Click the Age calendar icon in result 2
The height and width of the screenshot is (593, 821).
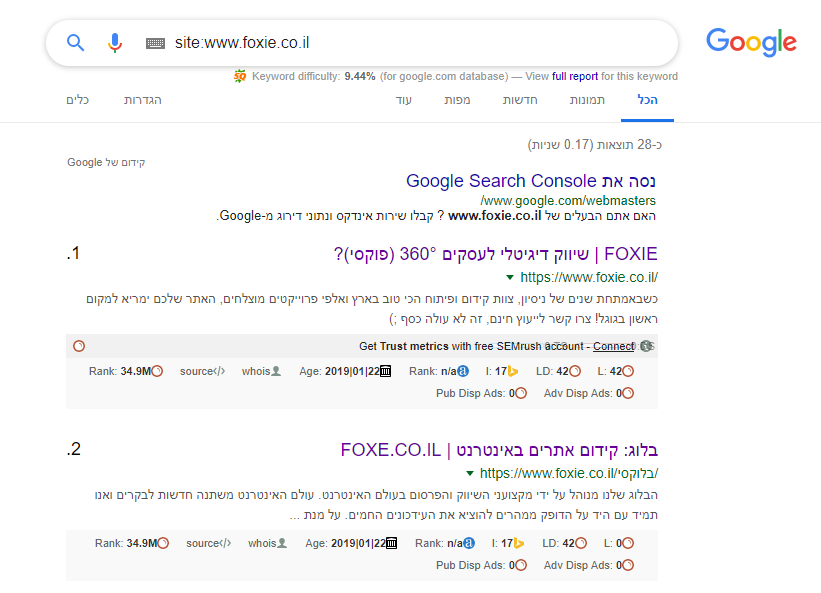[391, 543]
